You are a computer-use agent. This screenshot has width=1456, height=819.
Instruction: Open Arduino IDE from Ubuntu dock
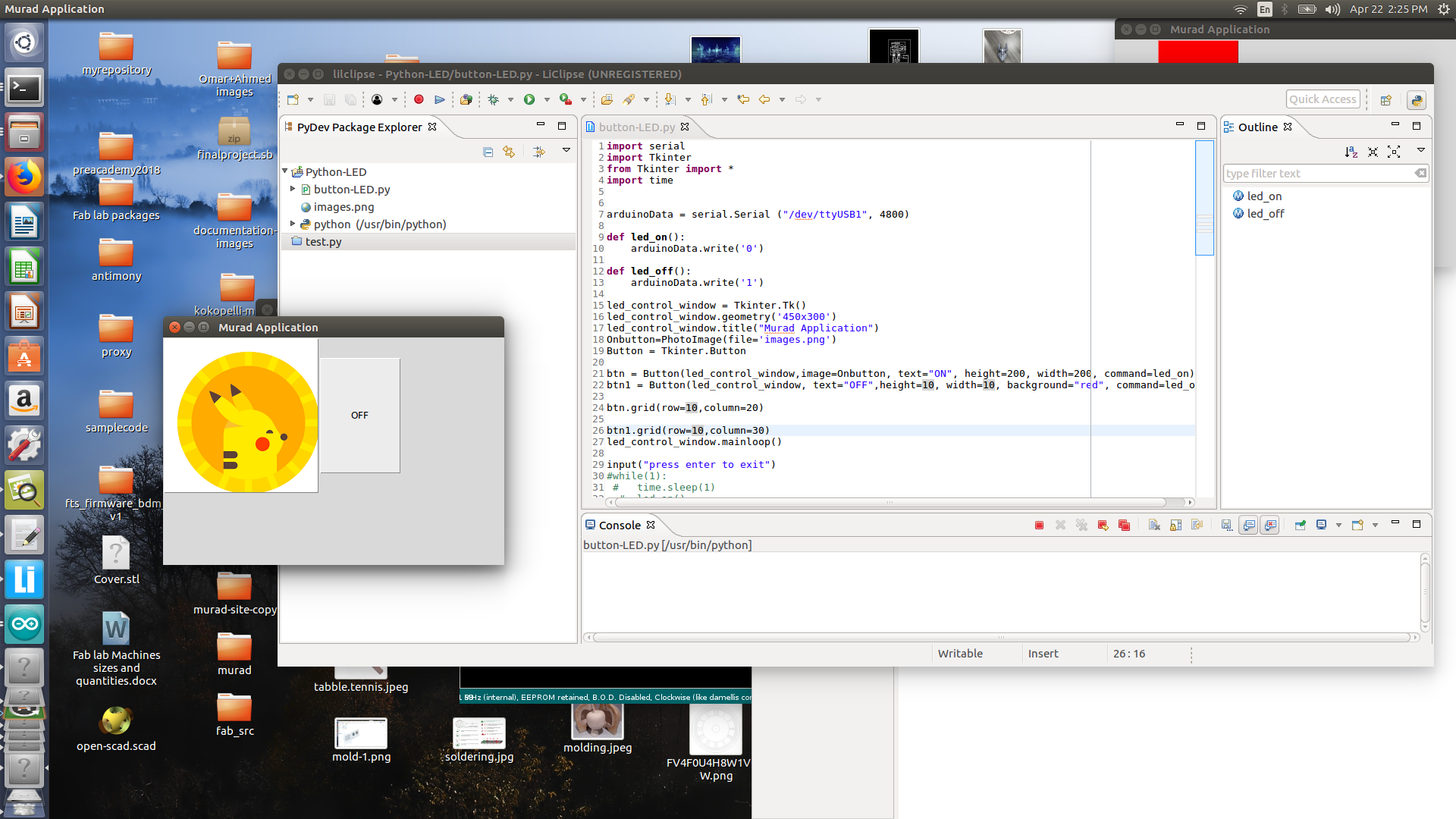pos(24,625)
